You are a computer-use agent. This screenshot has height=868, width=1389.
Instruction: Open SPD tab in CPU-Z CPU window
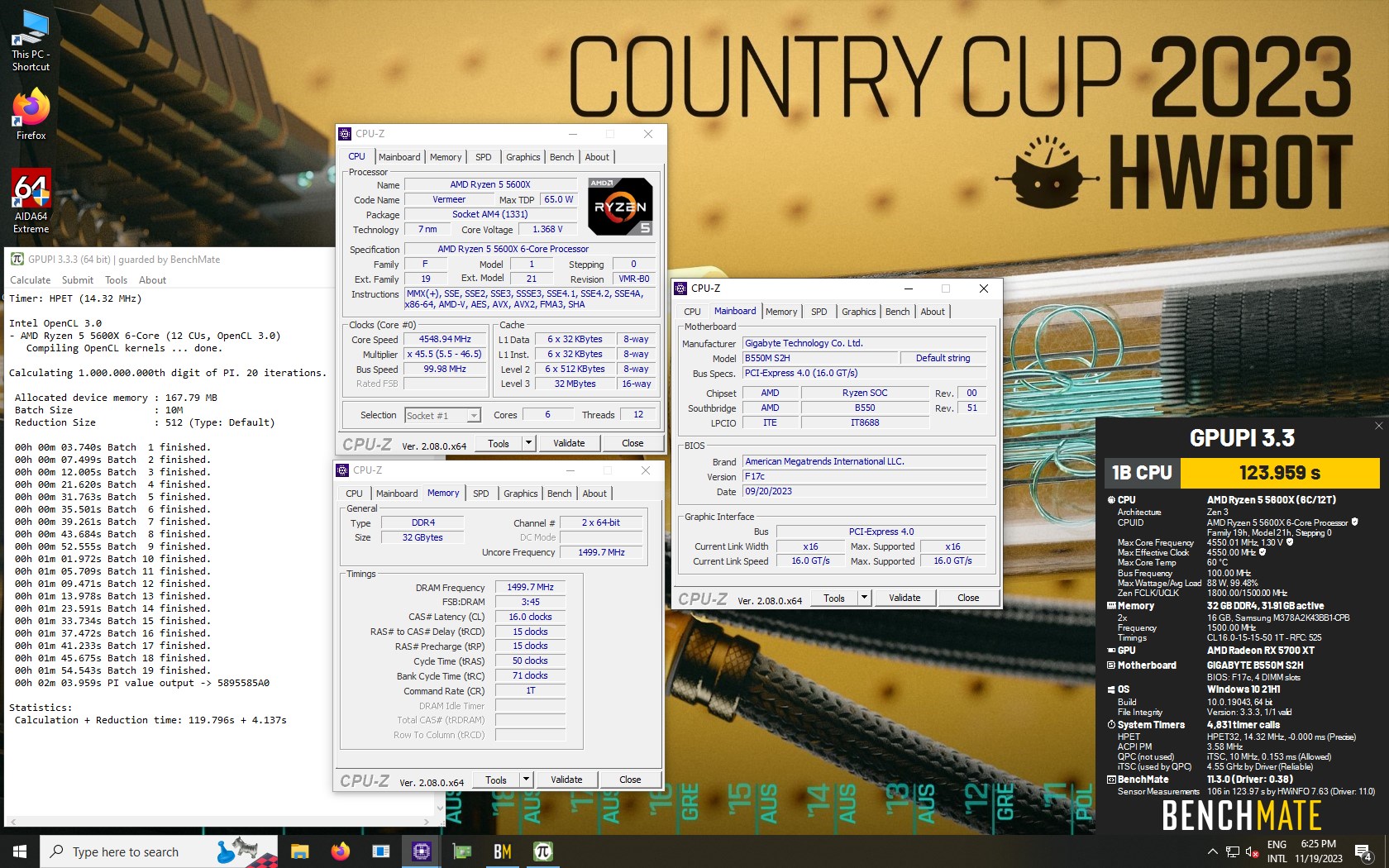484,157
